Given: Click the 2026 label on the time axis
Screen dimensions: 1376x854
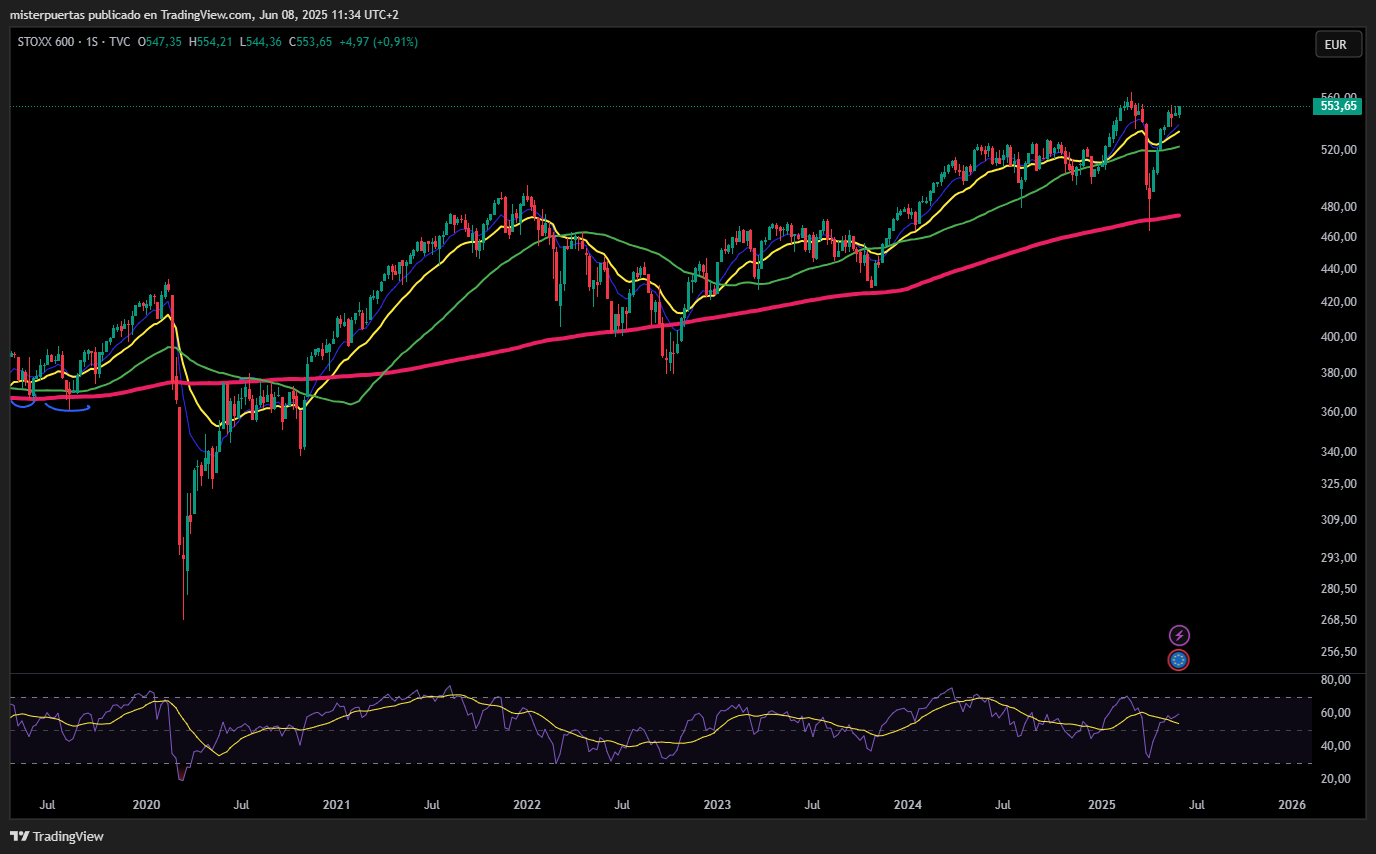Looking at the screenshot, I should pos(1292,805).
